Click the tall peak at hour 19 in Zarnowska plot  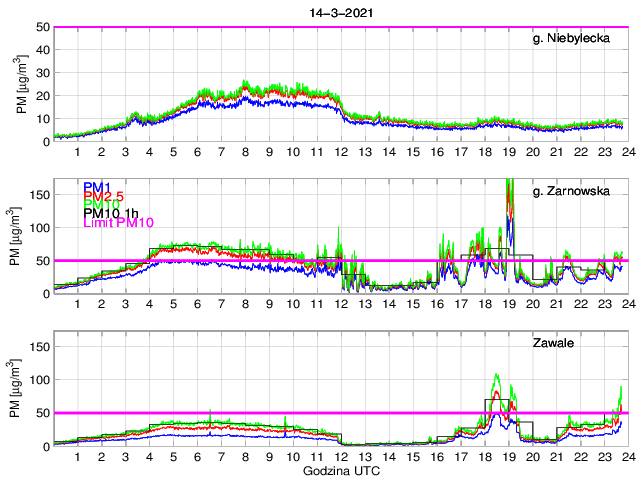coord(510,185)
